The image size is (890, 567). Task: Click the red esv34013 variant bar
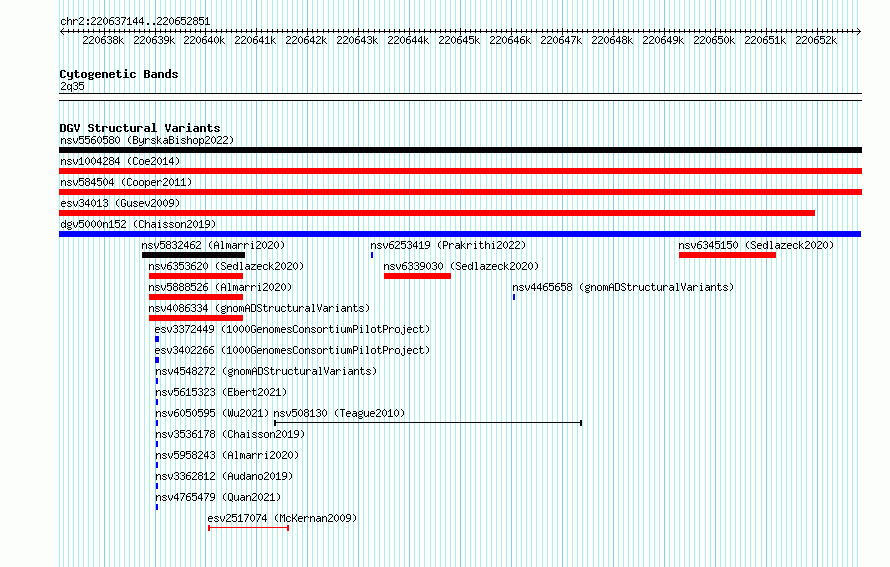[x=437, y=213]
